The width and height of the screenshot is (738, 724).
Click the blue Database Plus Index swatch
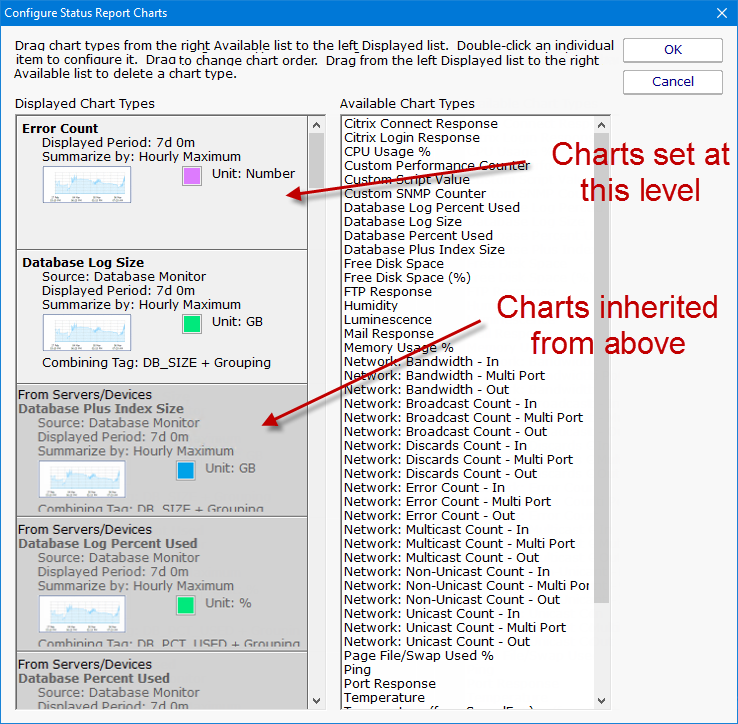(x=186, y=470)
